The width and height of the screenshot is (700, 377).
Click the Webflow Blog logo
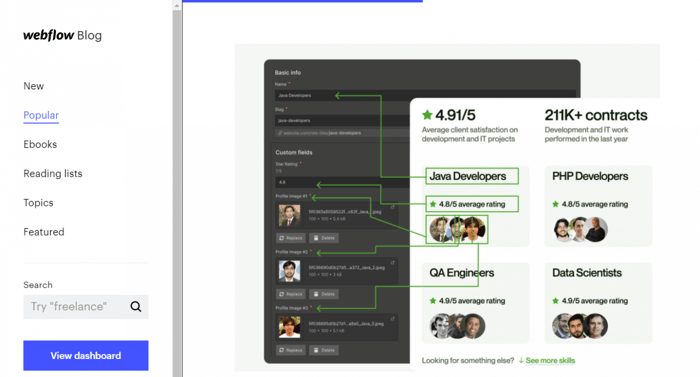pyautogui.click(x=62, y=35)
